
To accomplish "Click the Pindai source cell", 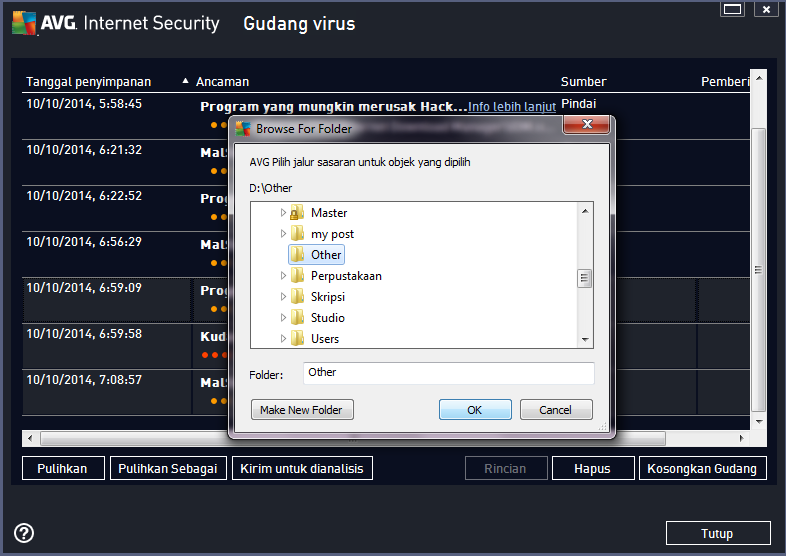I will click(x=578, y=104).
